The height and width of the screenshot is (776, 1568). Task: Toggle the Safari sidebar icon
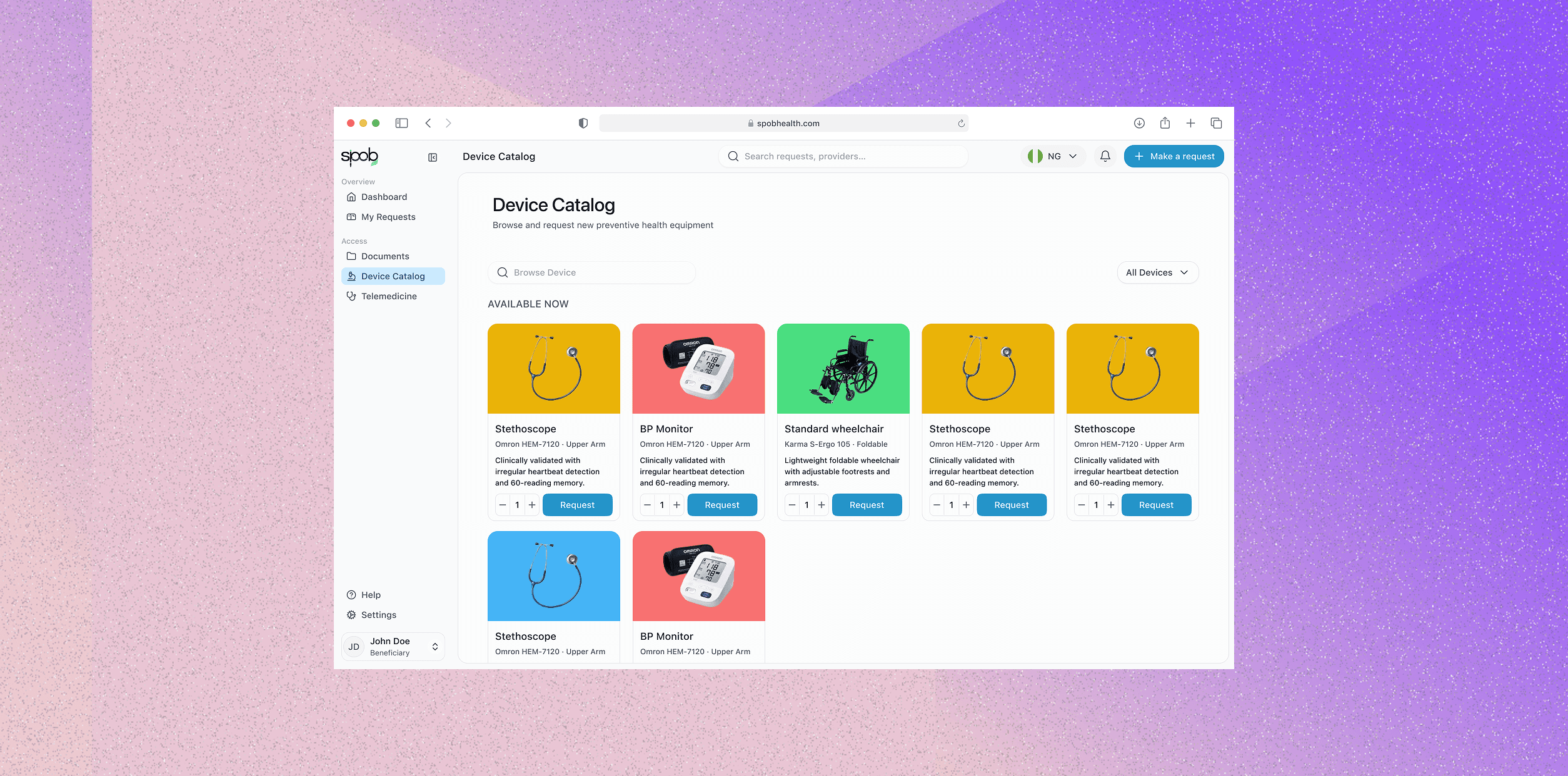click(401, 123)
